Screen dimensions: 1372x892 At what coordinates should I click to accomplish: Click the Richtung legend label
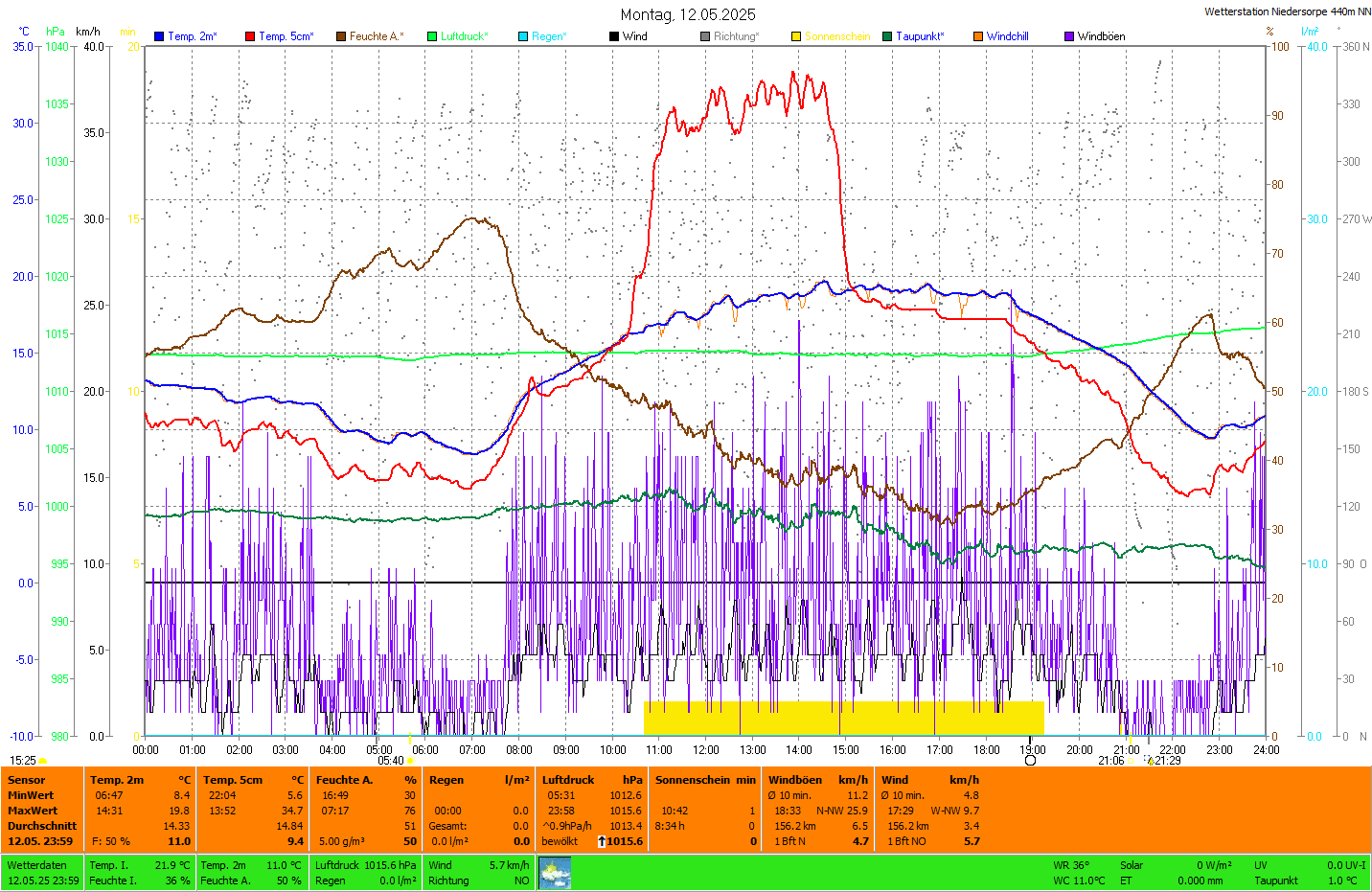pos(736,36)
